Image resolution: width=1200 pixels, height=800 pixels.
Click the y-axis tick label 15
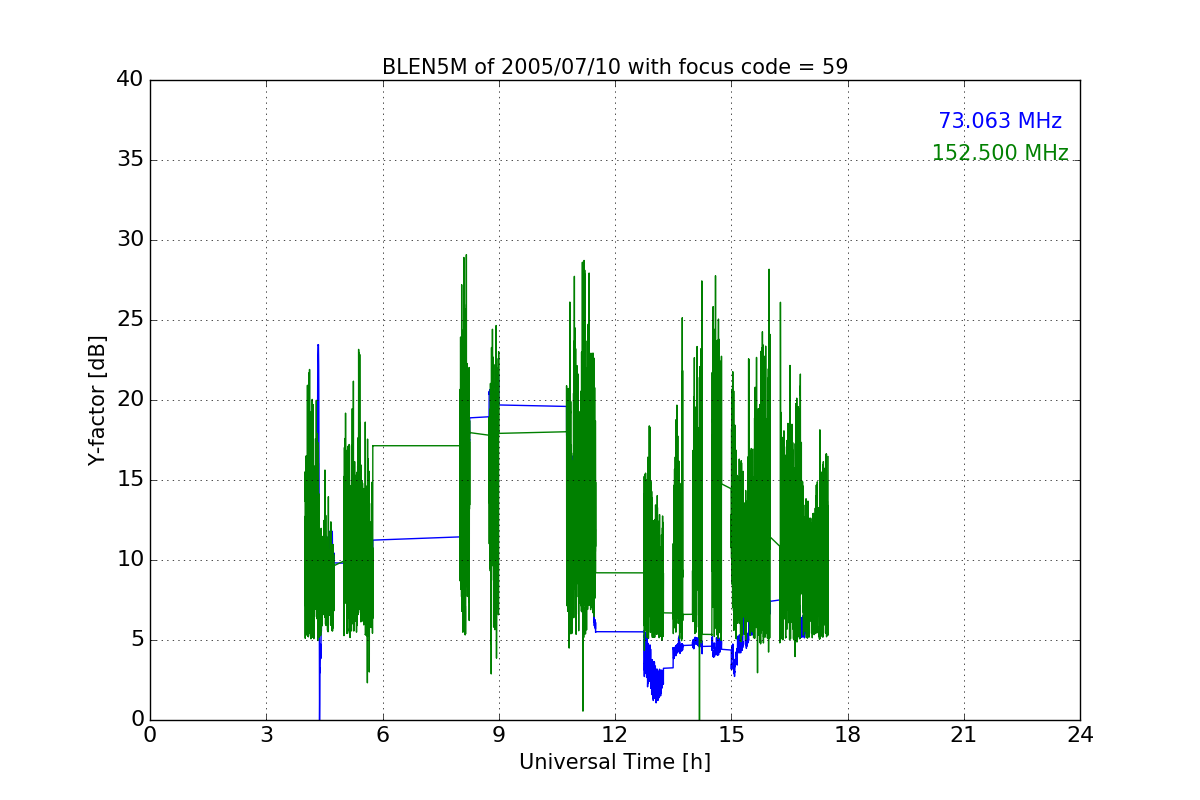pos(130,480)
